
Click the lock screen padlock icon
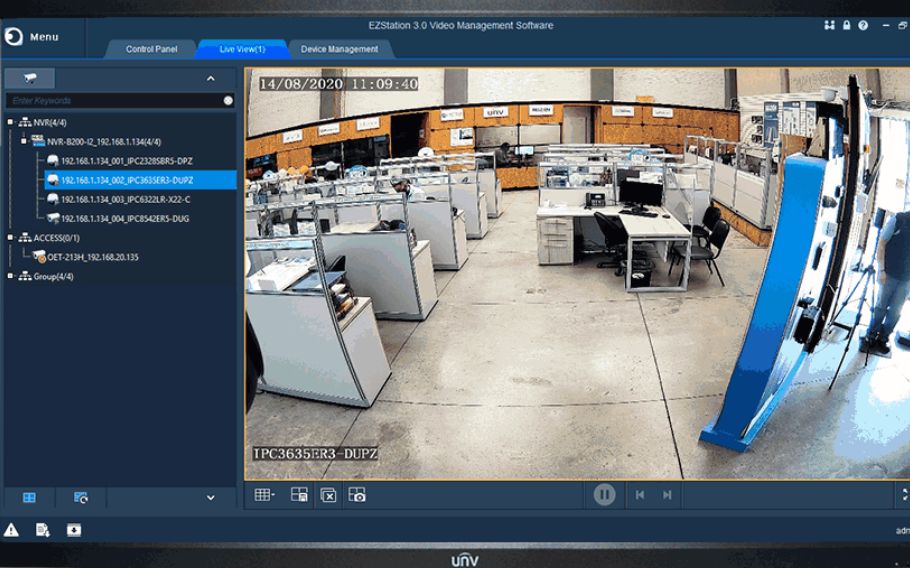click(847, 25)
